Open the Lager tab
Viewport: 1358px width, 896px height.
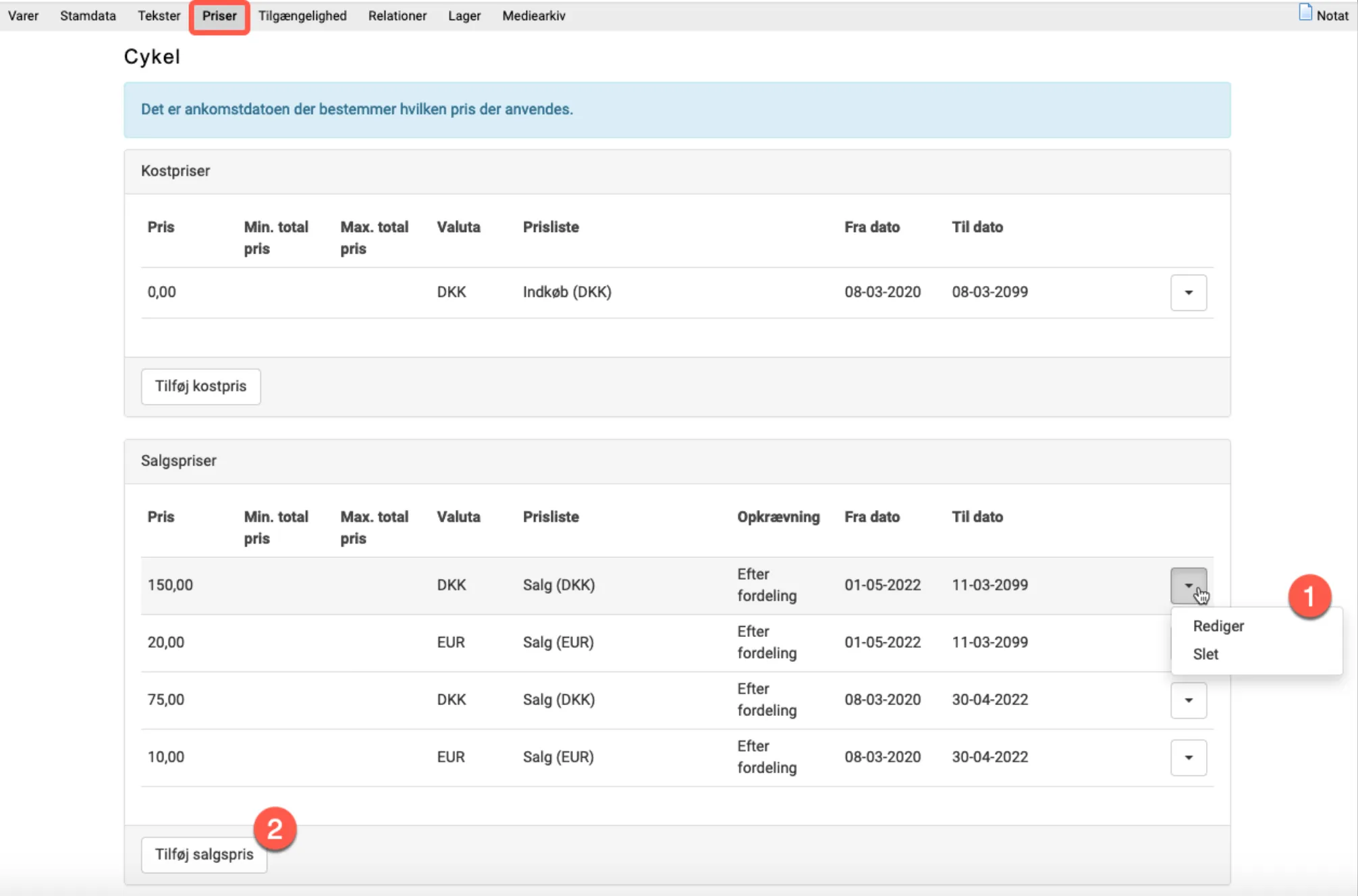(464, 16)
